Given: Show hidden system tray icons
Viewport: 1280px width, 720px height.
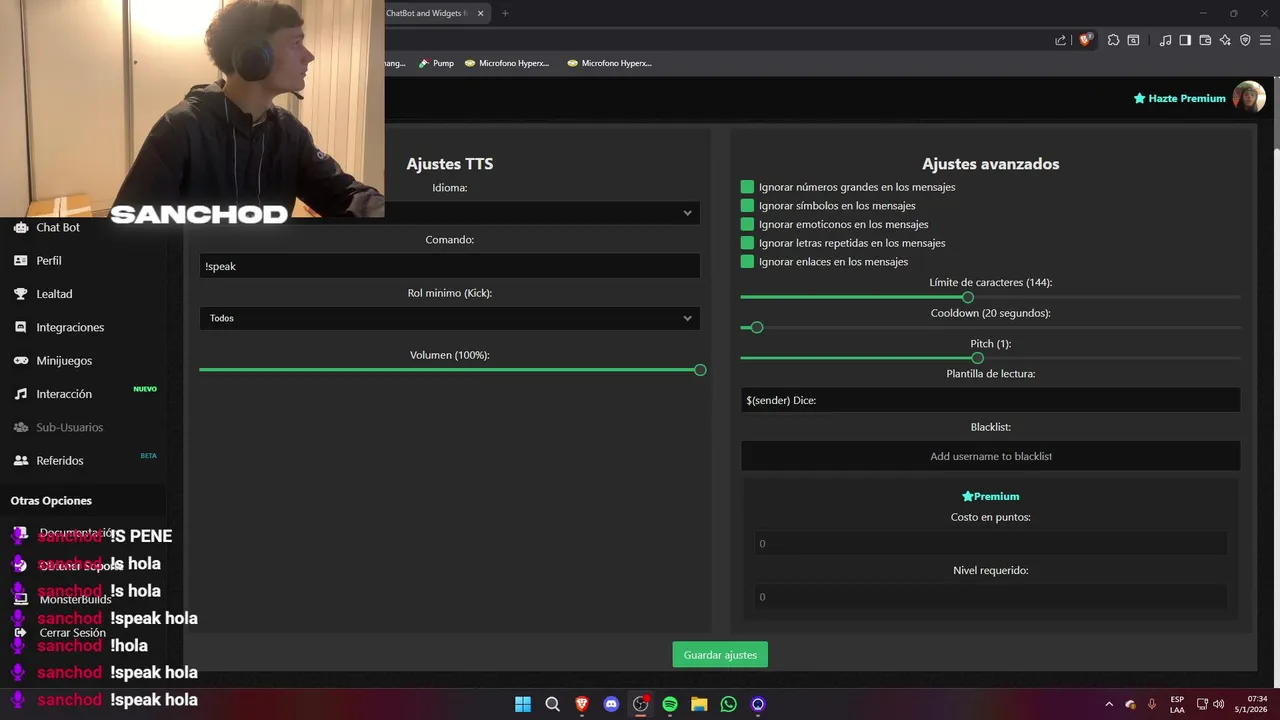Looking at the screenshot, I should pos(1108,704).
